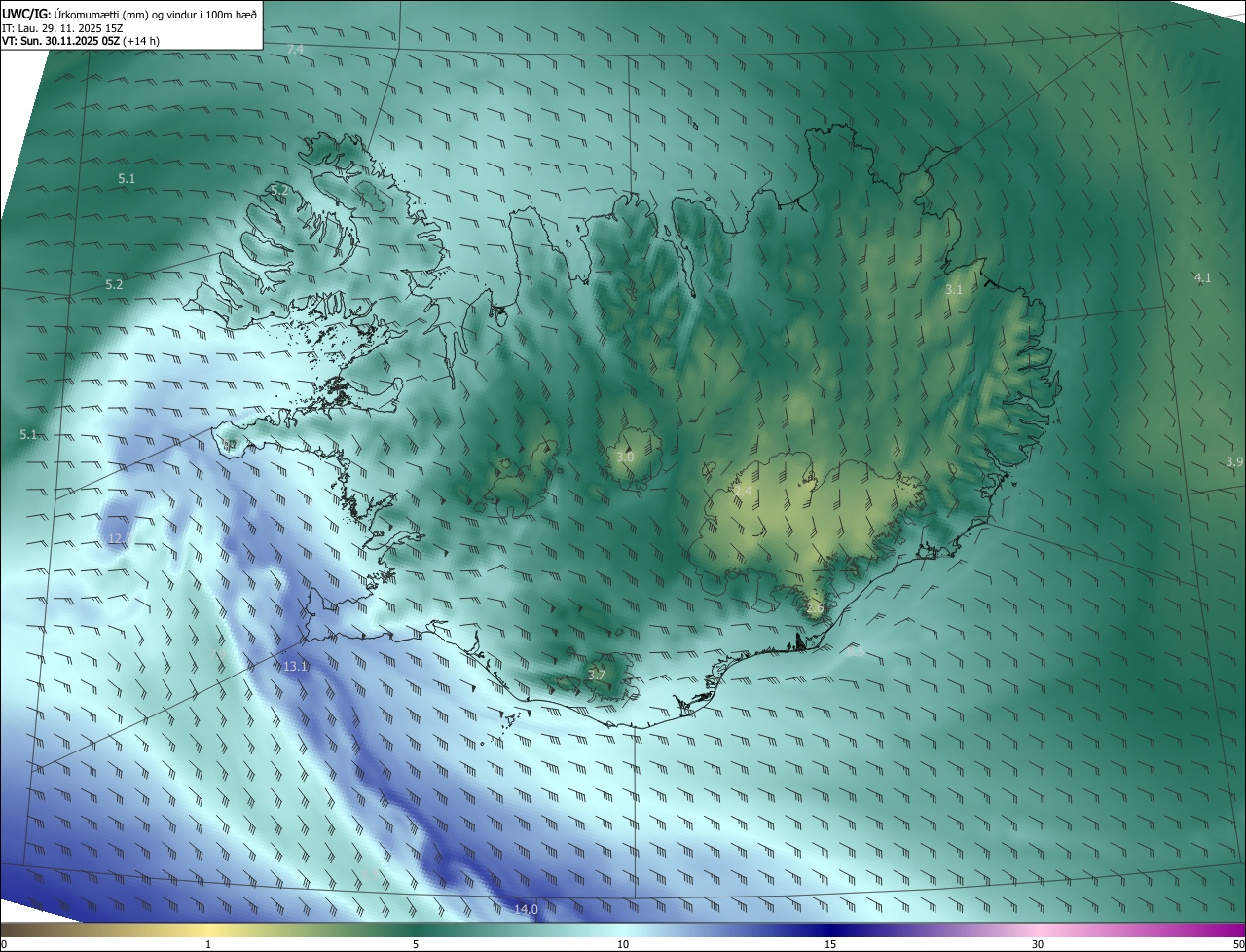Click the 3.9 value label on the map
The width and height of the screenshot is (1246, 952).
(x=1234, y=461)
